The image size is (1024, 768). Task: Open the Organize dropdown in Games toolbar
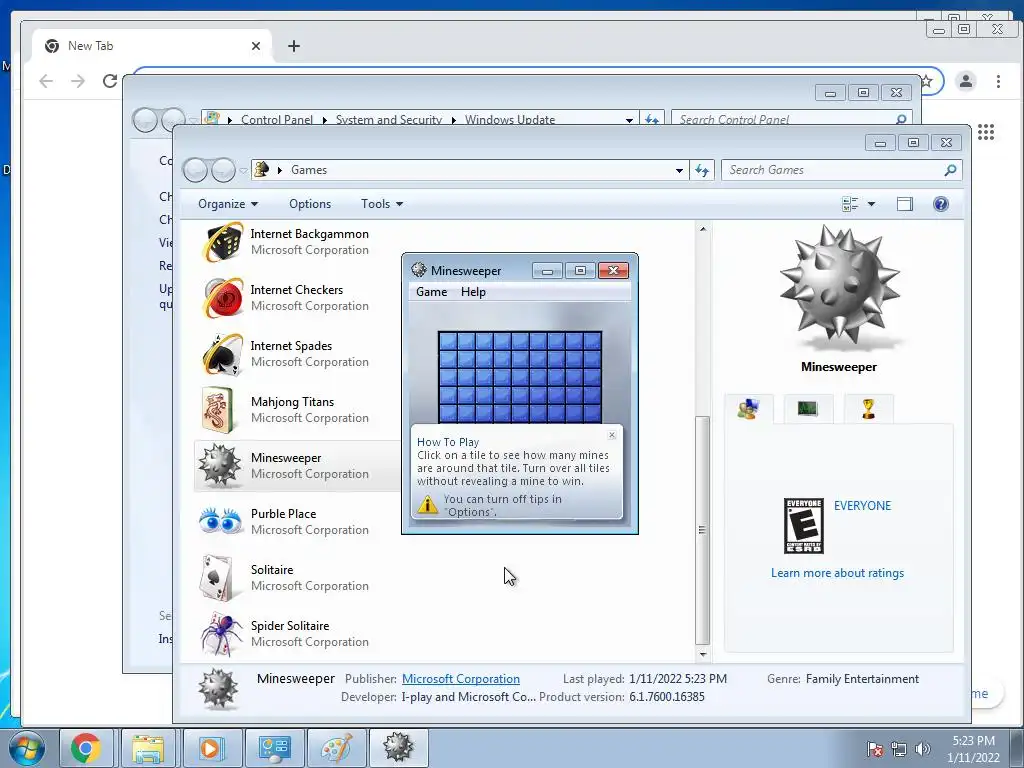tap(228, 204)
